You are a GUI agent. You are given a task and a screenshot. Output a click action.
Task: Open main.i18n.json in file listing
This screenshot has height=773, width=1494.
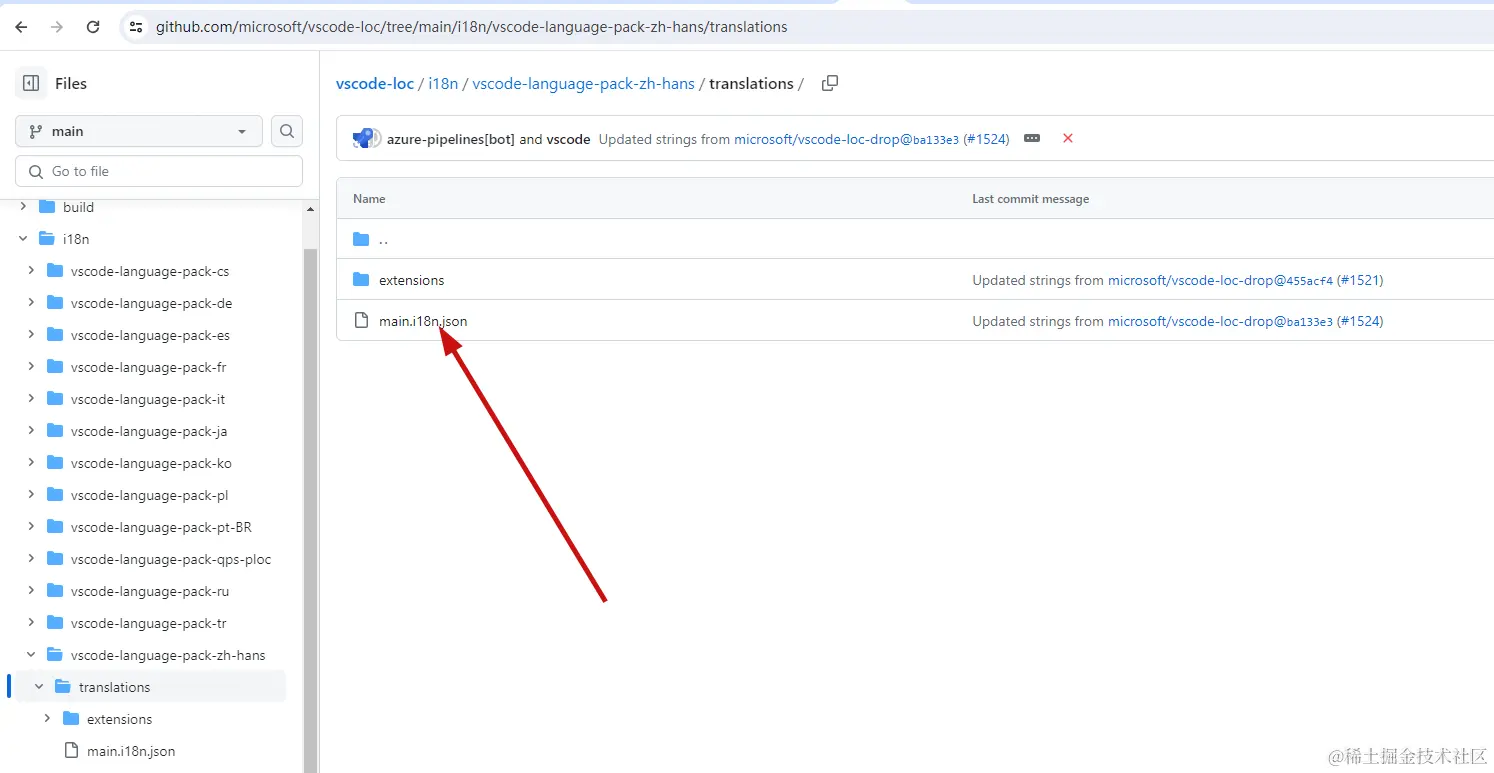(423, 321)
